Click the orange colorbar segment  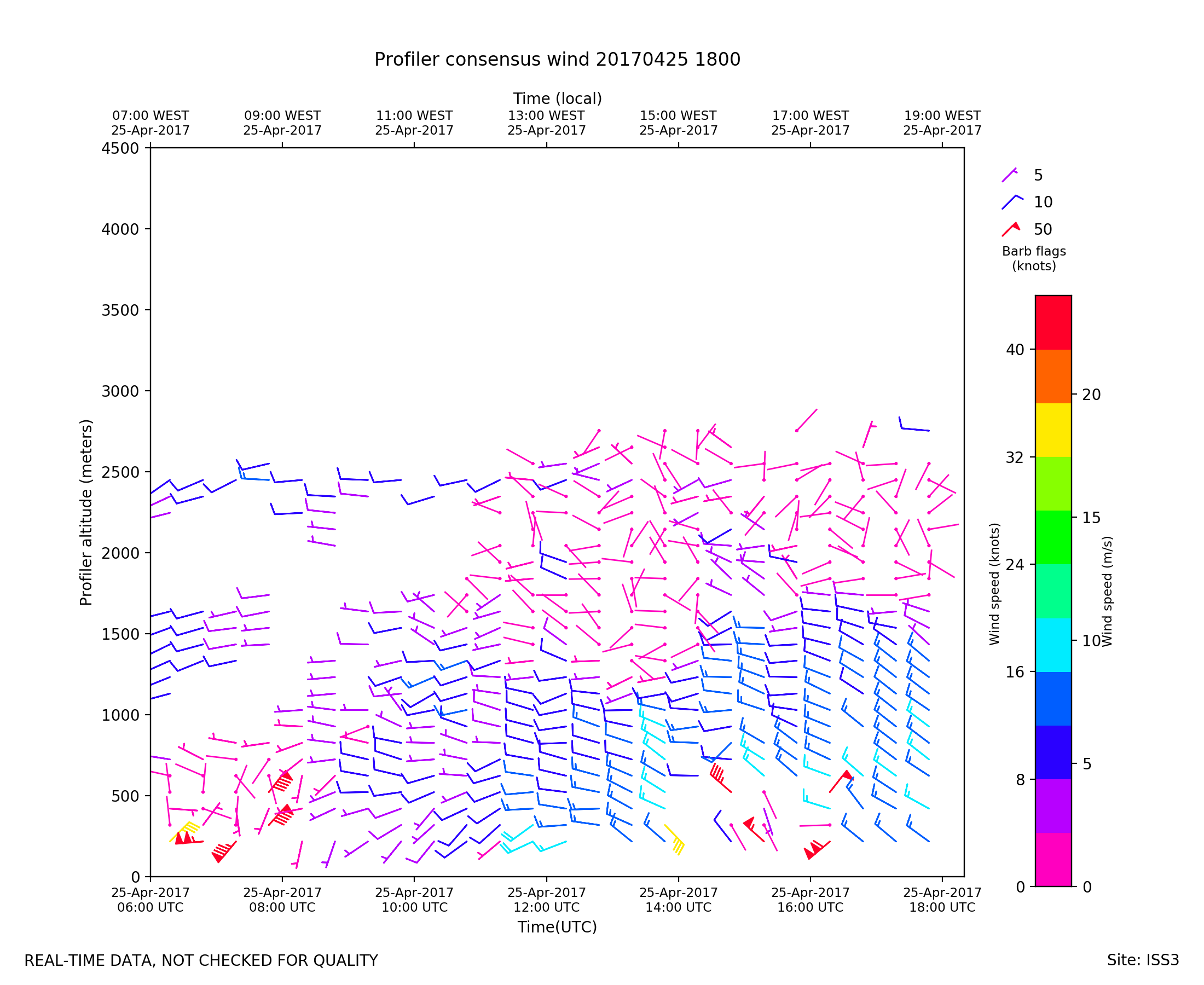tap(1052, 376)
